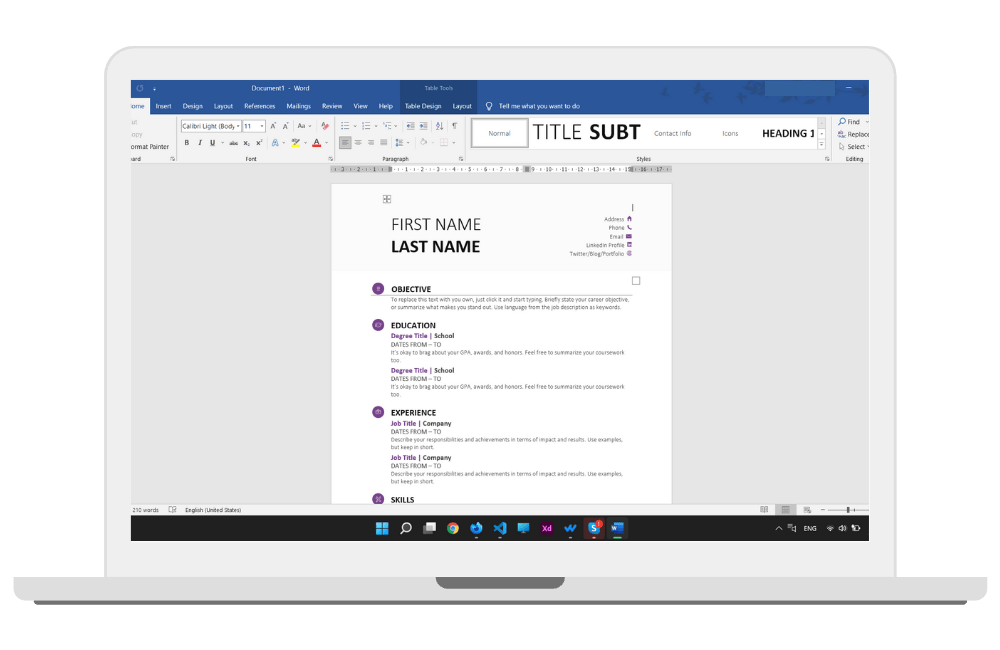The image size is (1000, 650).
Task: Open Visual Studio Code from taskbar
Action: click(500, 528)
